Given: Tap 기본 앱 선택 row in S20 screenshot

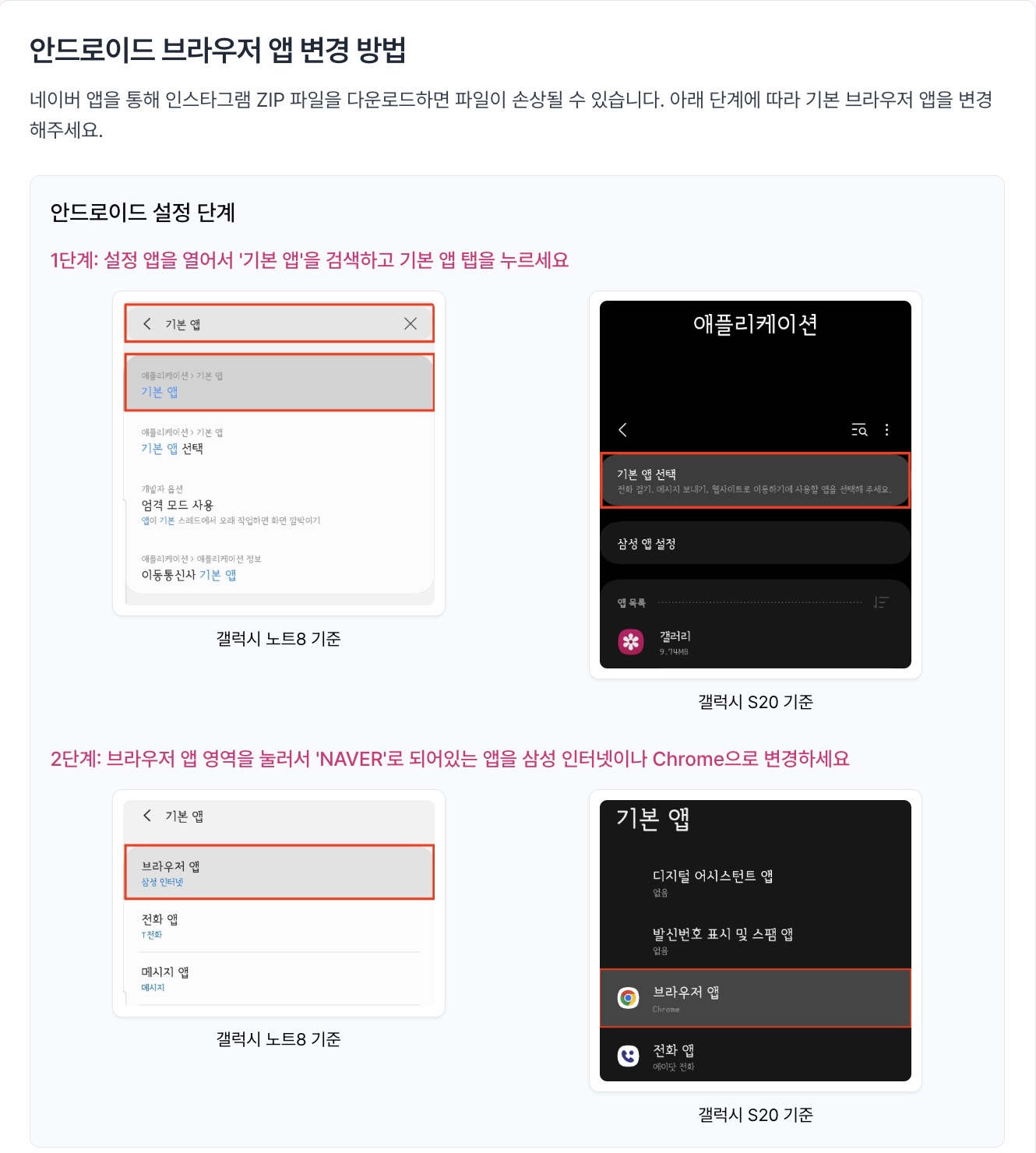Looking at the screenshot, I should (755, 481).
